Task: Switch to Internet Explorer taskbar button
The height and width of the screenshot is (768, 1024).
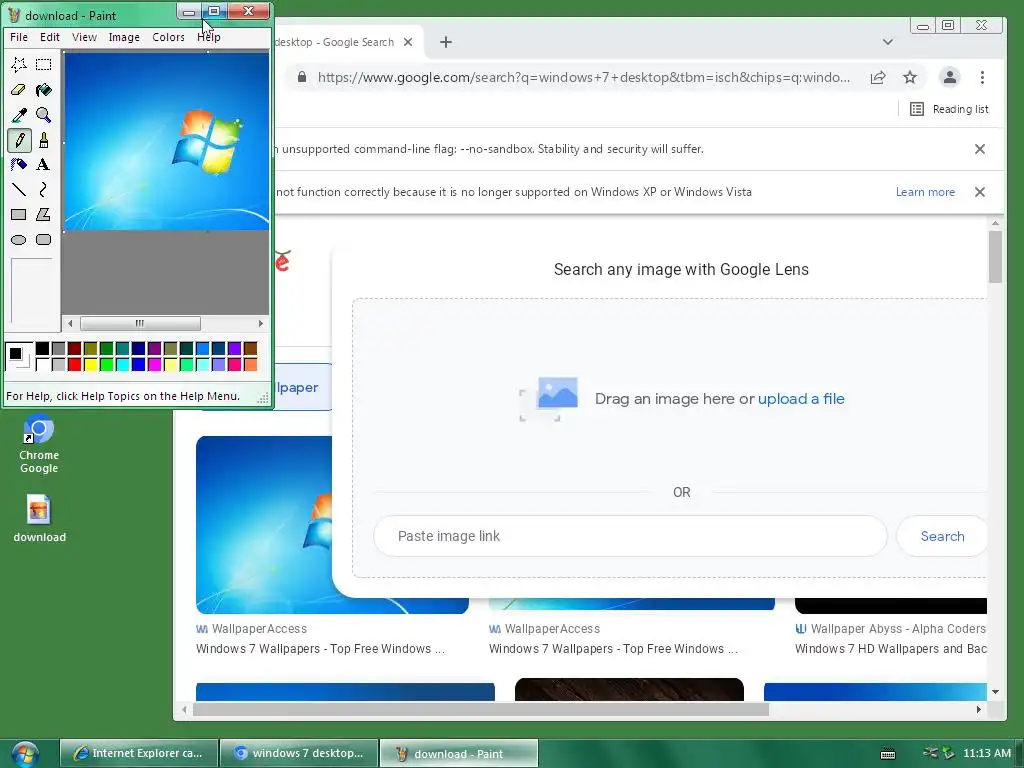Action: tap(138, 754)
